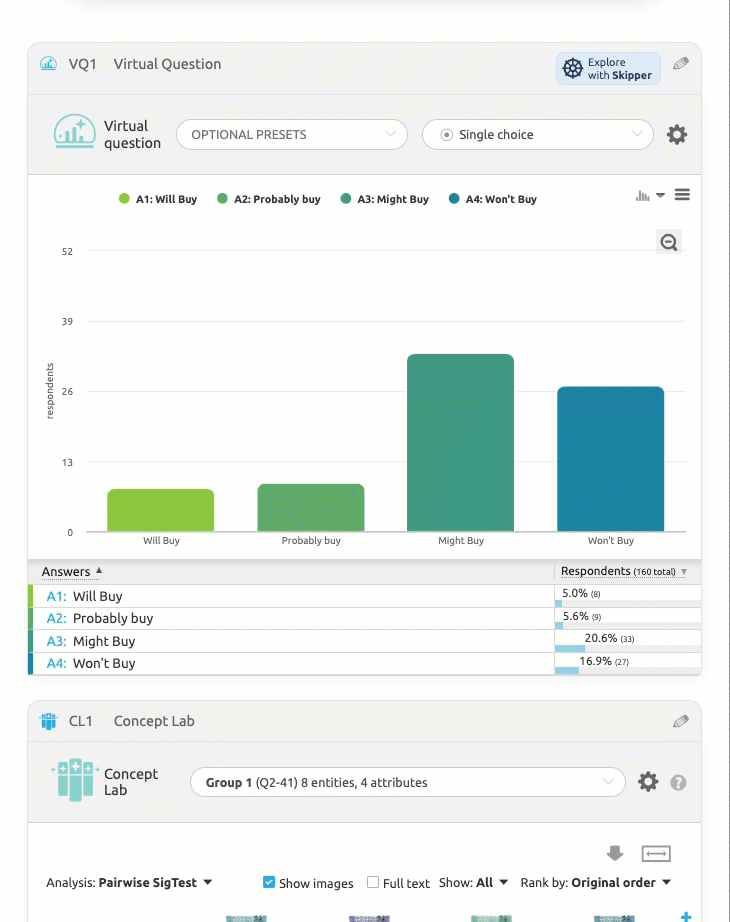Click the zoom out magnifier on the chart
The height and width of the screenshot is (922, 730).
tap(669, 241)
